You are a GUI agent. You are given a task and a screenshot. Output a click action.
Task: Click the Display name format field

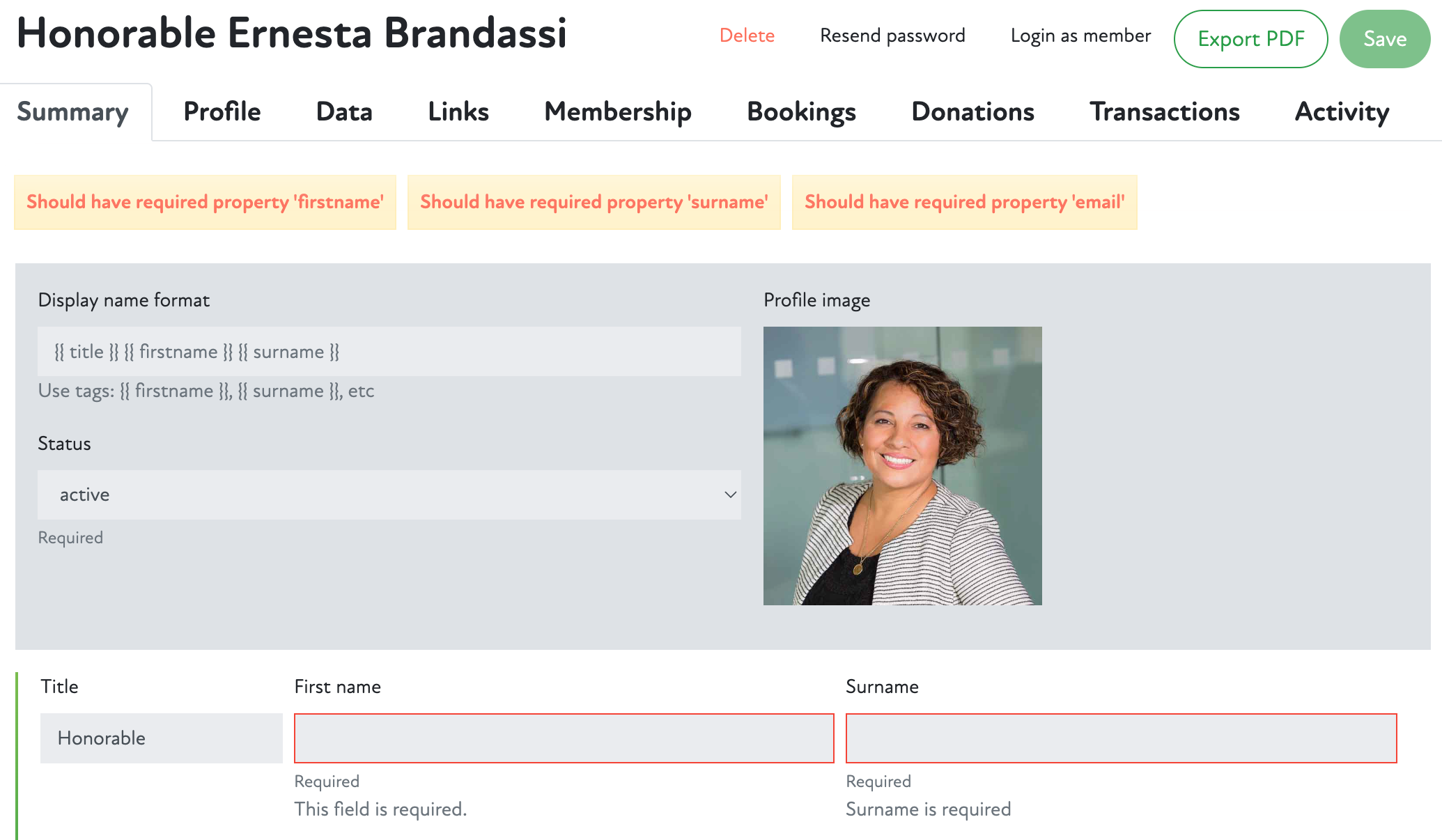click(389, 352)
